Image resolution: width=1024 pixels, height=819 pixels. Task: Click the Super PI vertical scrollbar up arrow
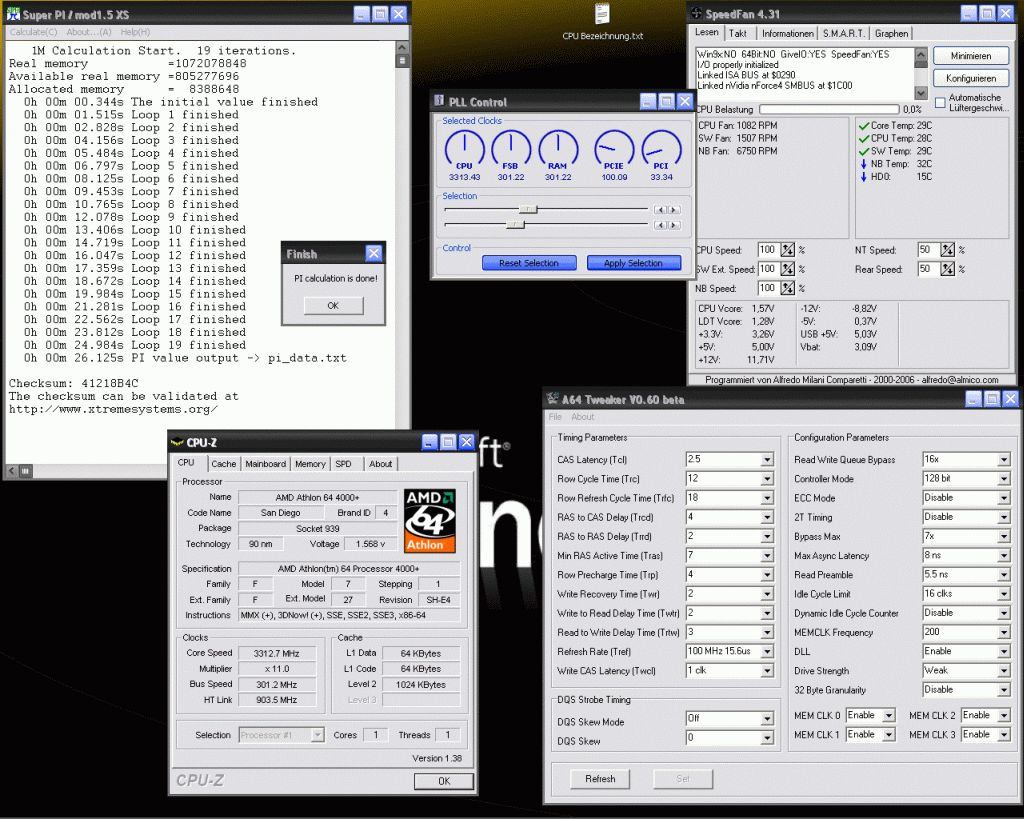click(x=402, y=48)
